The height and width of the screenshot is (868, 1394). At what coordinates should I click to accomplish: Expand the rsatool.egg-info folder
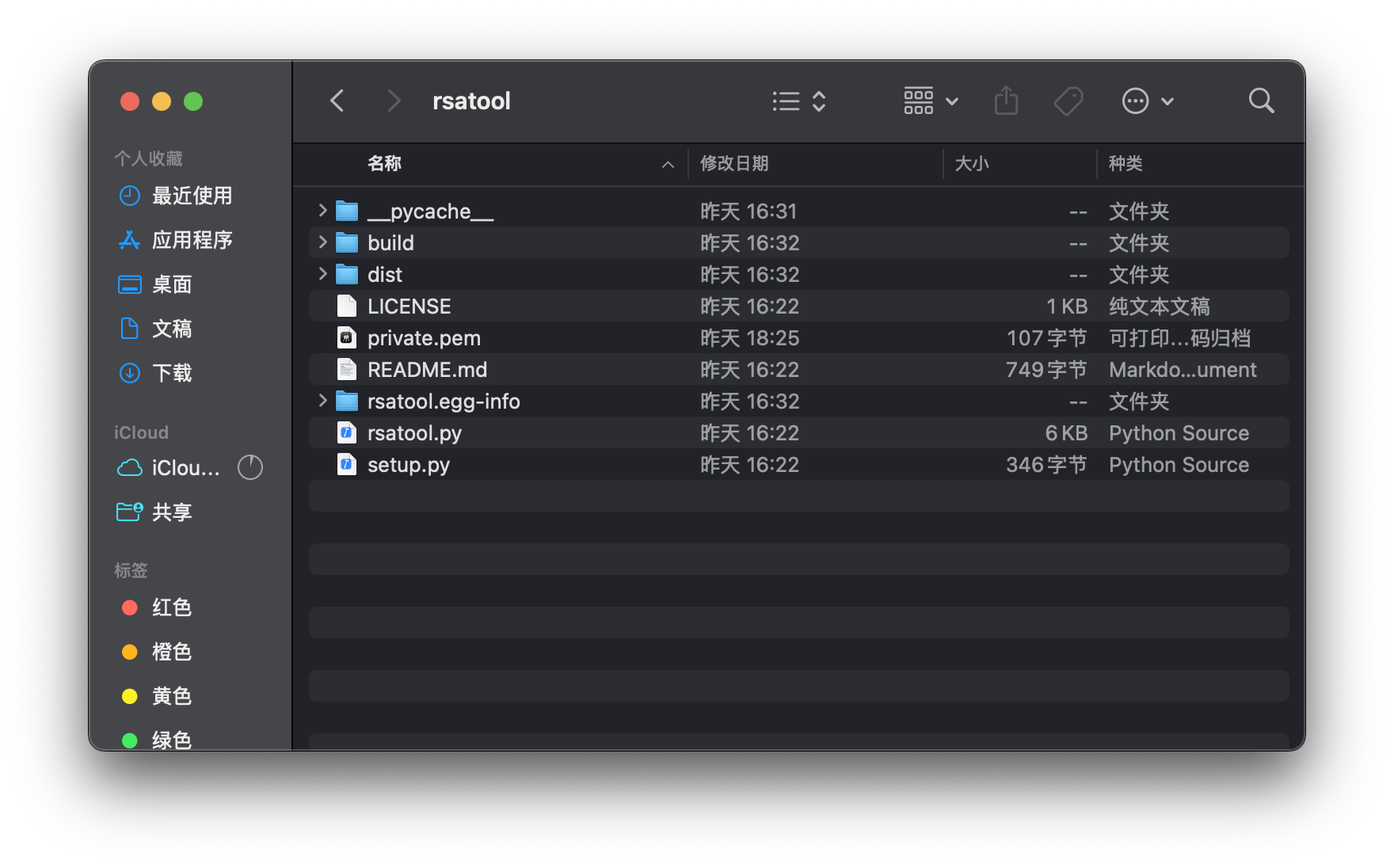(x=322, y=400)
